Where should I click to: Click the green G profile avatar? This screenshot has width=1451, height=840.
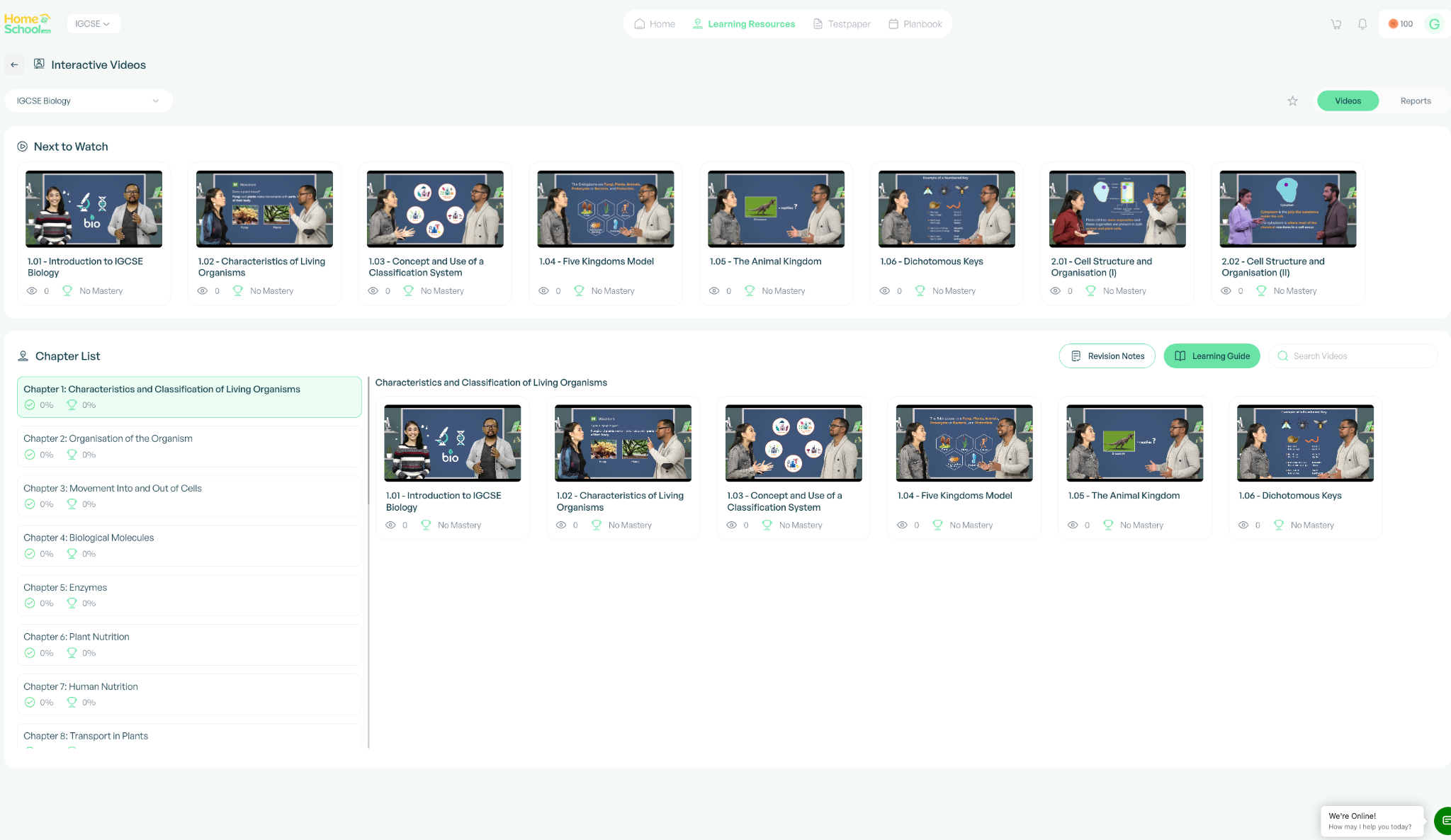(x=1434, y=24)
